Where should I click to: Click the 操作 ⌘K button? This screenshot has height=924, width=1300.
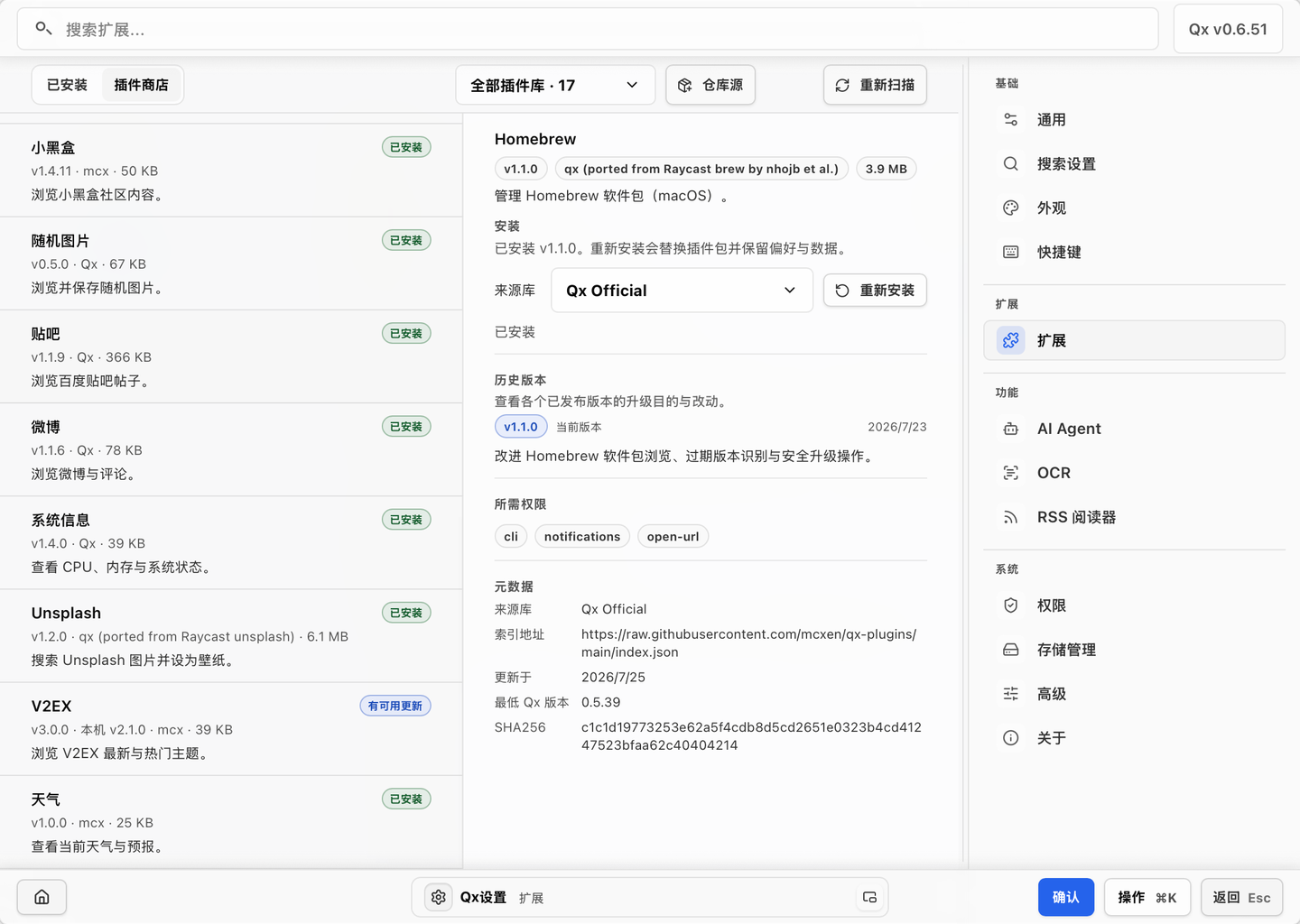coord(1147,898)
